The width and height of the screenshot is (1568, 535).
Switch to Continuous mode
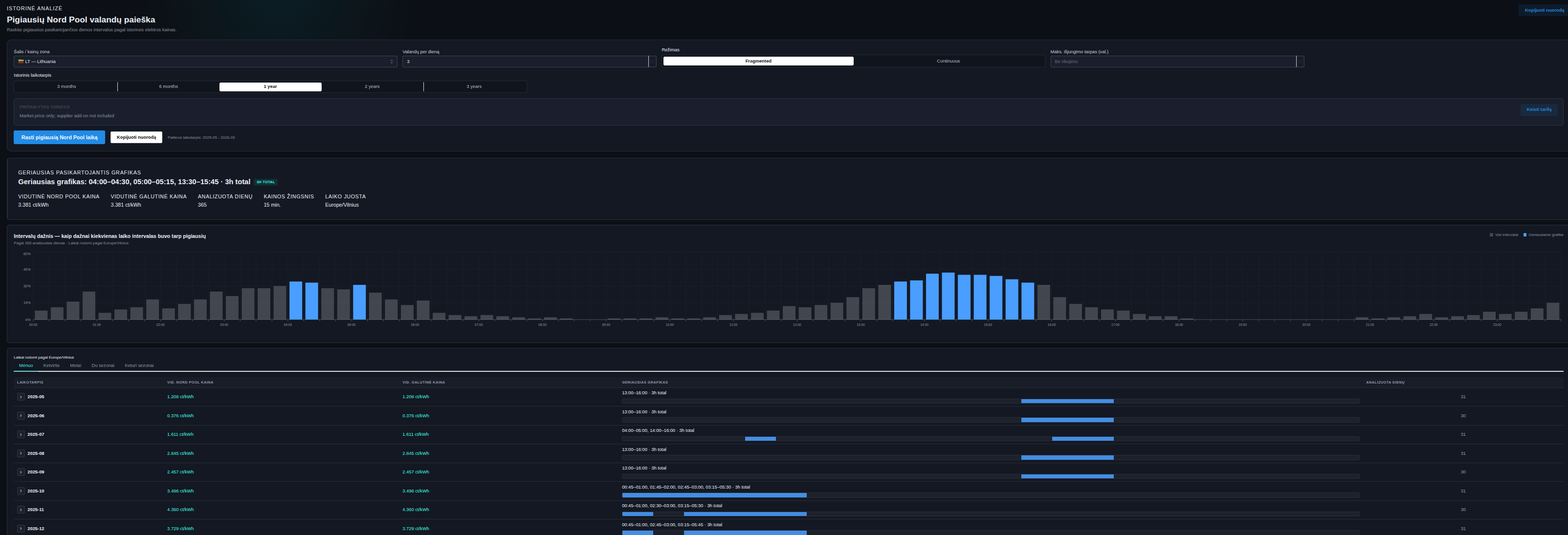(948, 61)
